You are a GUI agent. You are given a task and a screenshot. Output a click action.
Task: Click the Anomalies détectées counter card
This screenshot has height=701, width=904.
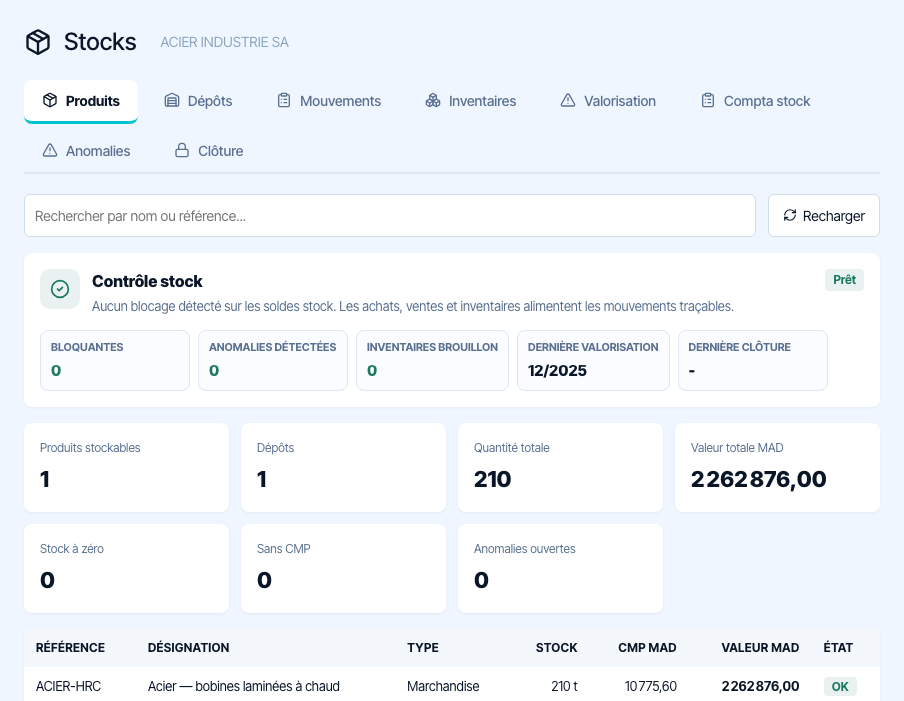[273, 360]
